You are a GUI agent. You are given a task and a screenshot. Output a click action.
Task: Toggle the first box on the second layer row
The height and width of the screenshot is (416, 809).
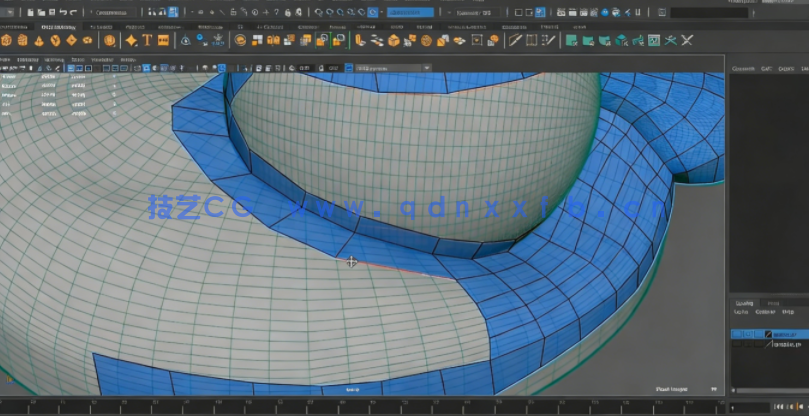pyautogui.click(x=738, y=345)
